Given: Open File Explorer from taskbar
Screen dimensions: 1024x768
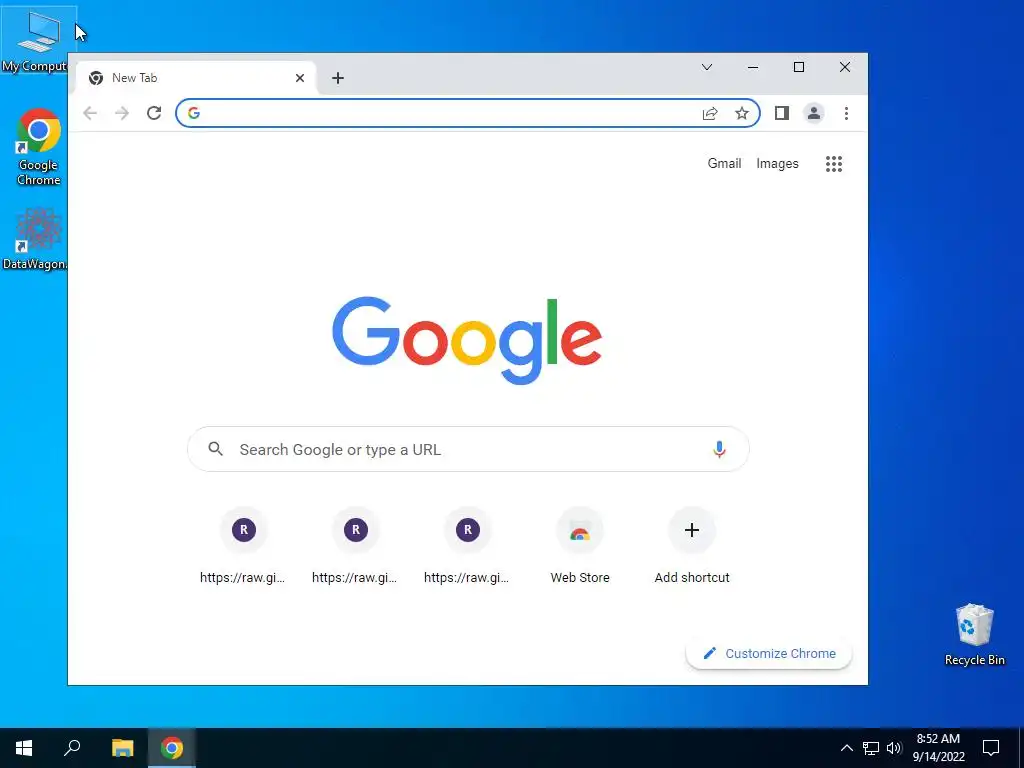Looking at the screenshot, I should tap(122, 748).
